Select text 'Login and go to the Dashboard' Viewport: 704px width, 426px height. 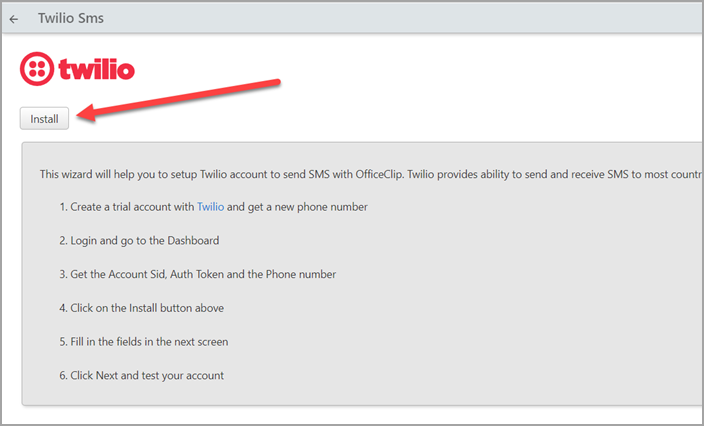(145, 241)
